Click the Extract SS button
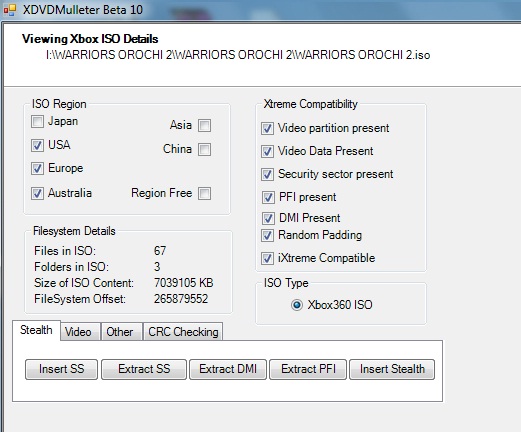The width and height of the screenshot is (521, 432). (144, 369)
